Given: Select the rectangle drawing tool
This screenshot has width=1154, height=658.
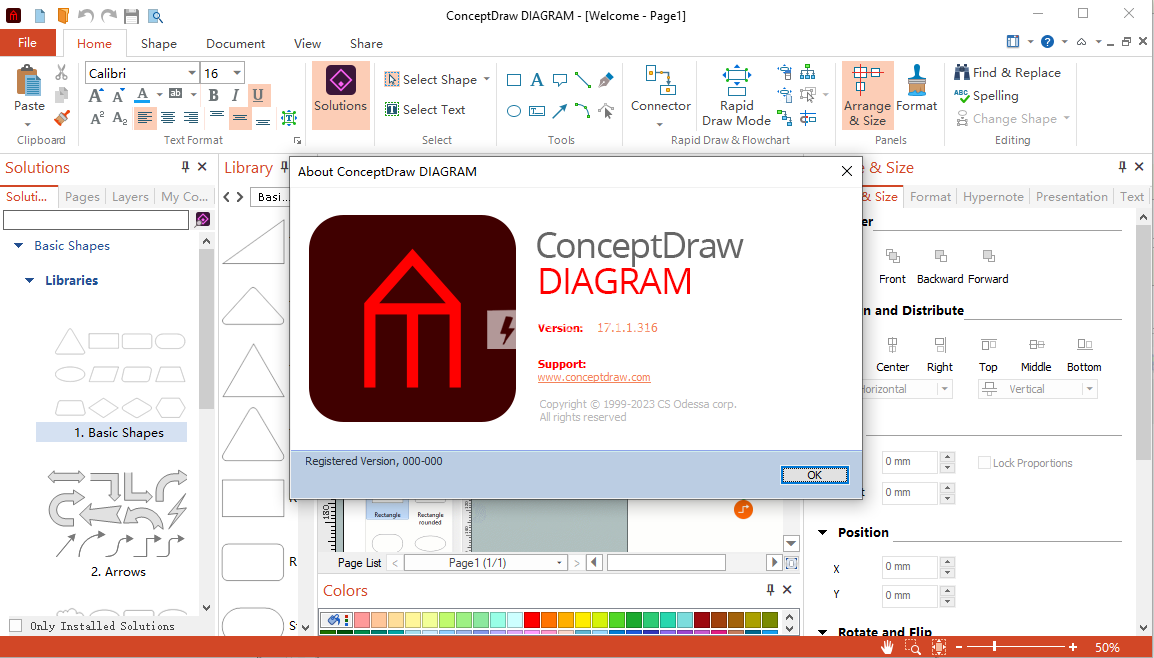Looking at the screenshot, I should click(514, 81).
